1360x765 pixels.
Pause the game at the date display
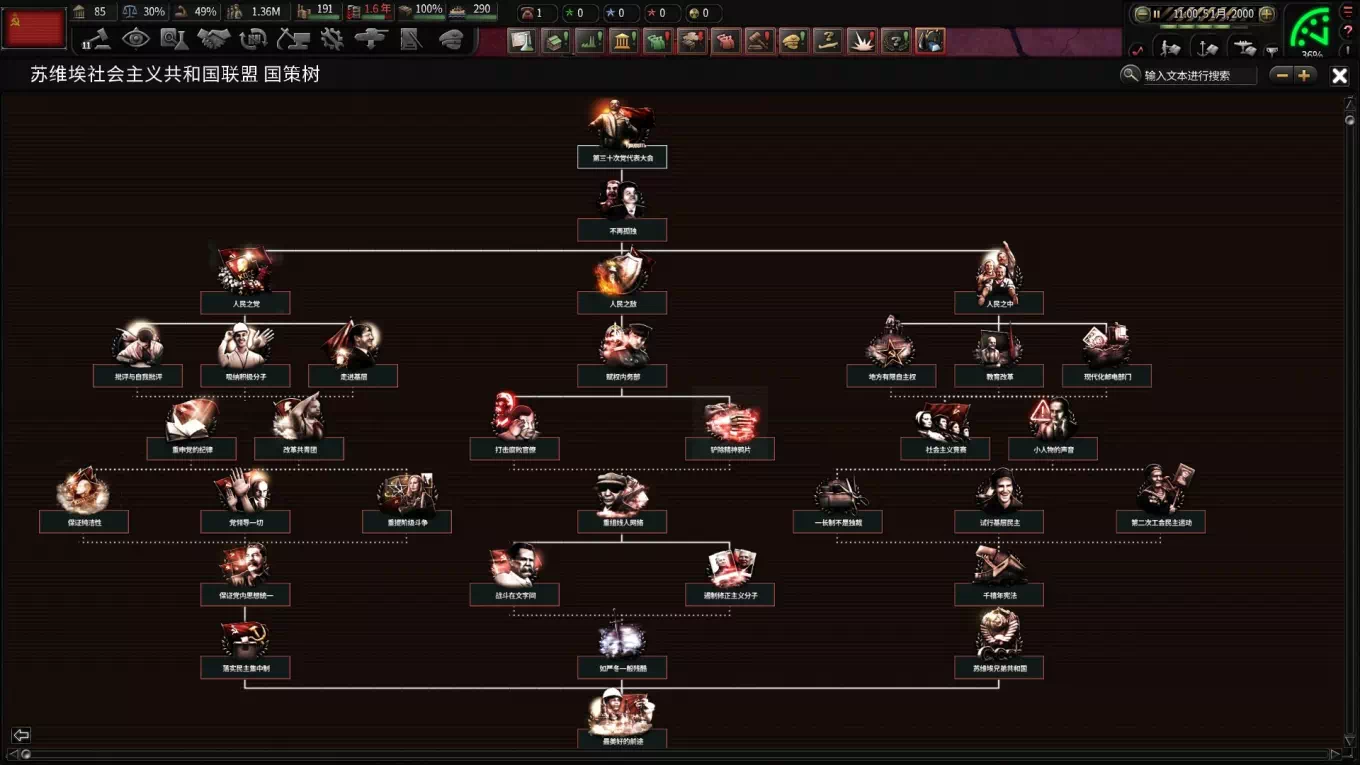pyautogui.click(x=1207, y=14)
